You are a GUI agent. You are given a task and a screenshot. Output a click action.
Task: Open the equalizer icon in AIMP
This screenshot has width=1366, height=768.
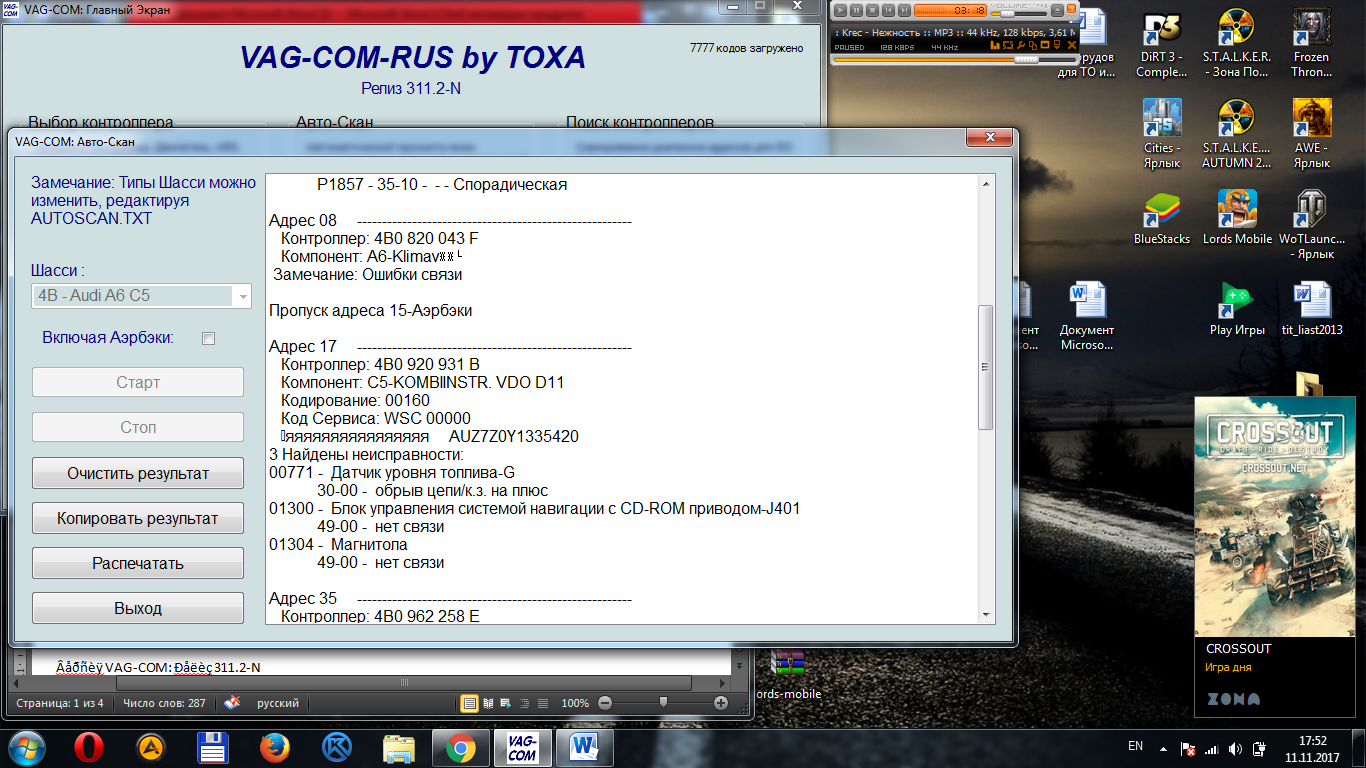coord(995,46)
